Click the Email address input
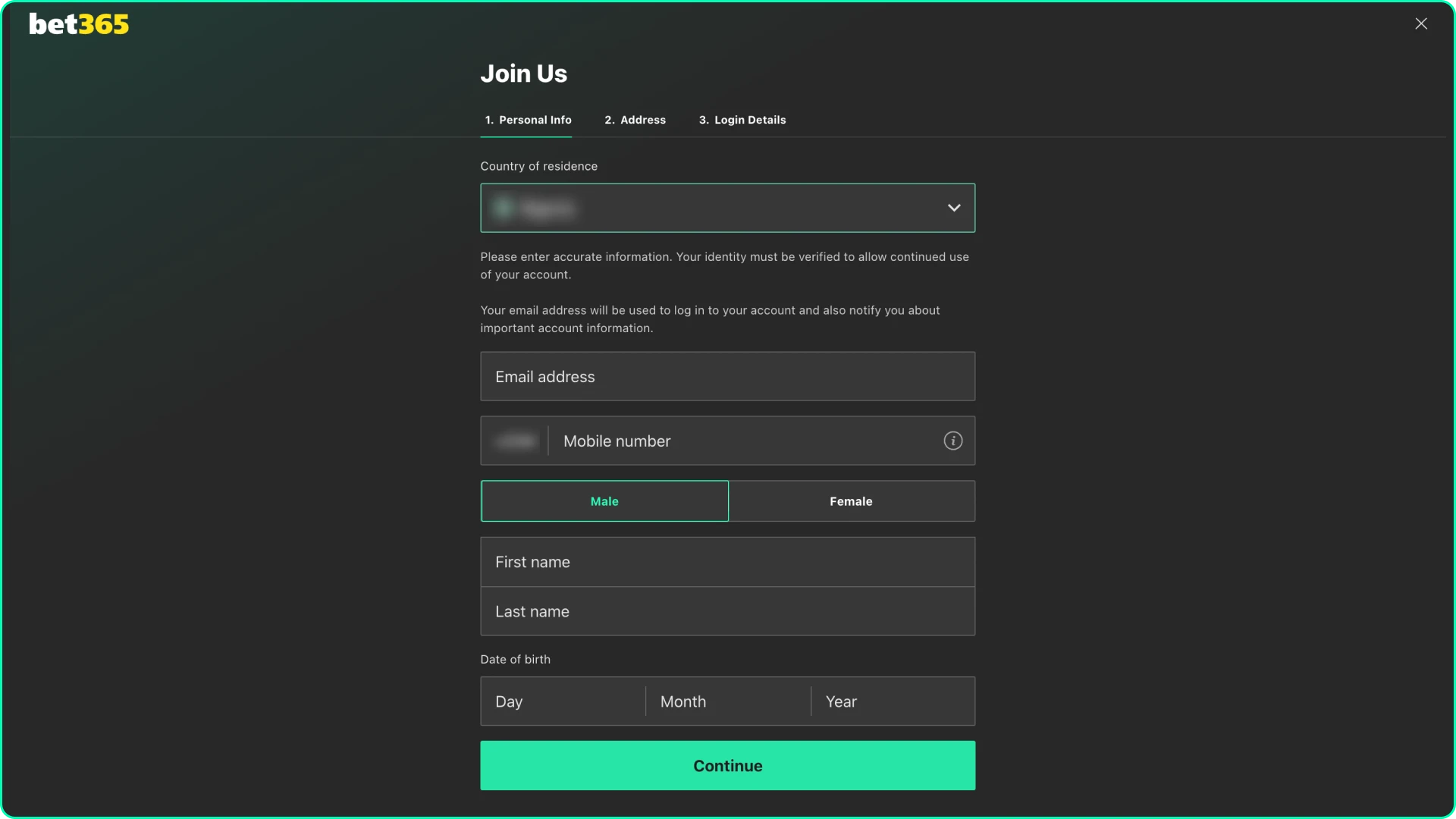The height and width of the screenshot is (819, 1456). click(x=727, y=376)
